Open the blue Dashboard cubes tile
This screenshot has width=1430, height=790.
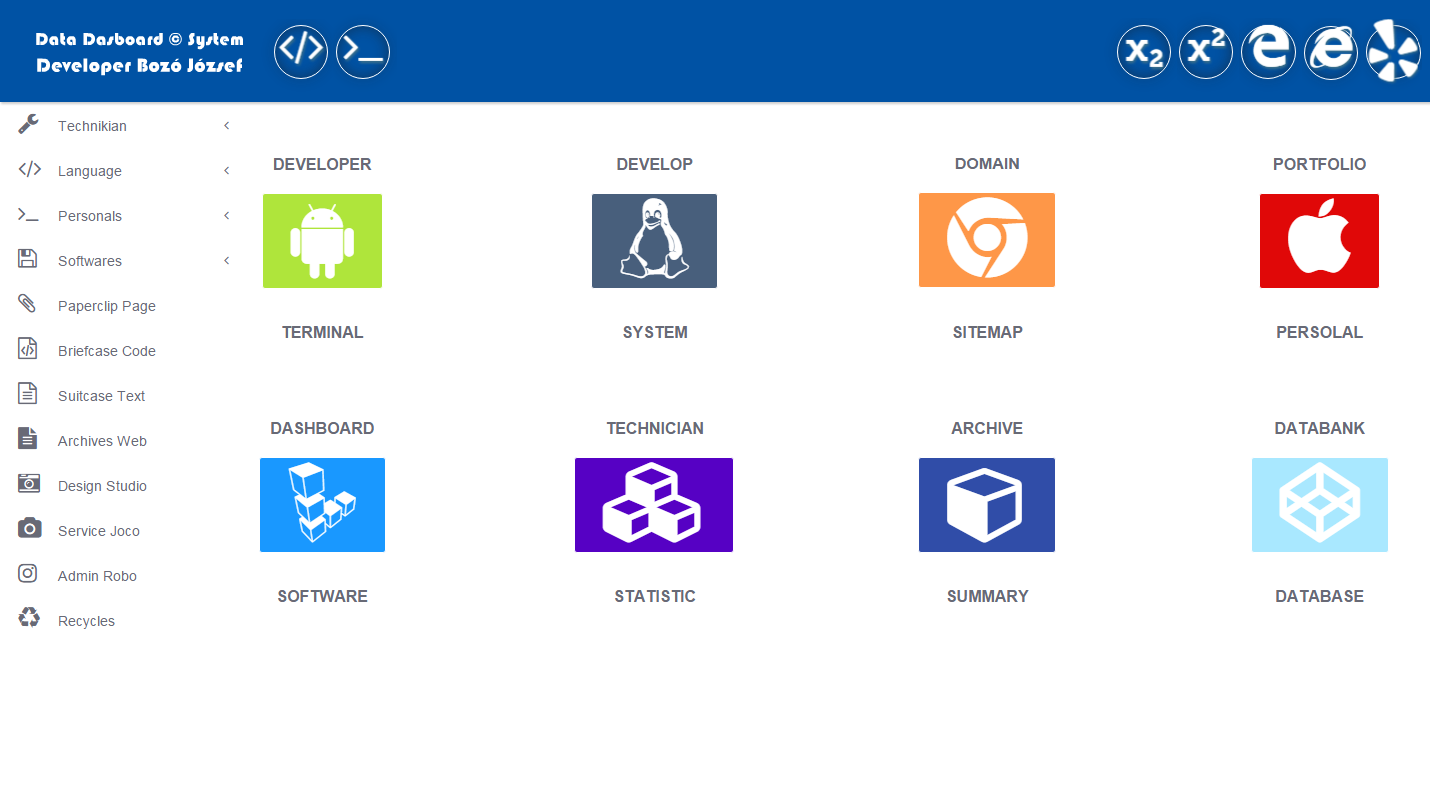click(322, 505)
